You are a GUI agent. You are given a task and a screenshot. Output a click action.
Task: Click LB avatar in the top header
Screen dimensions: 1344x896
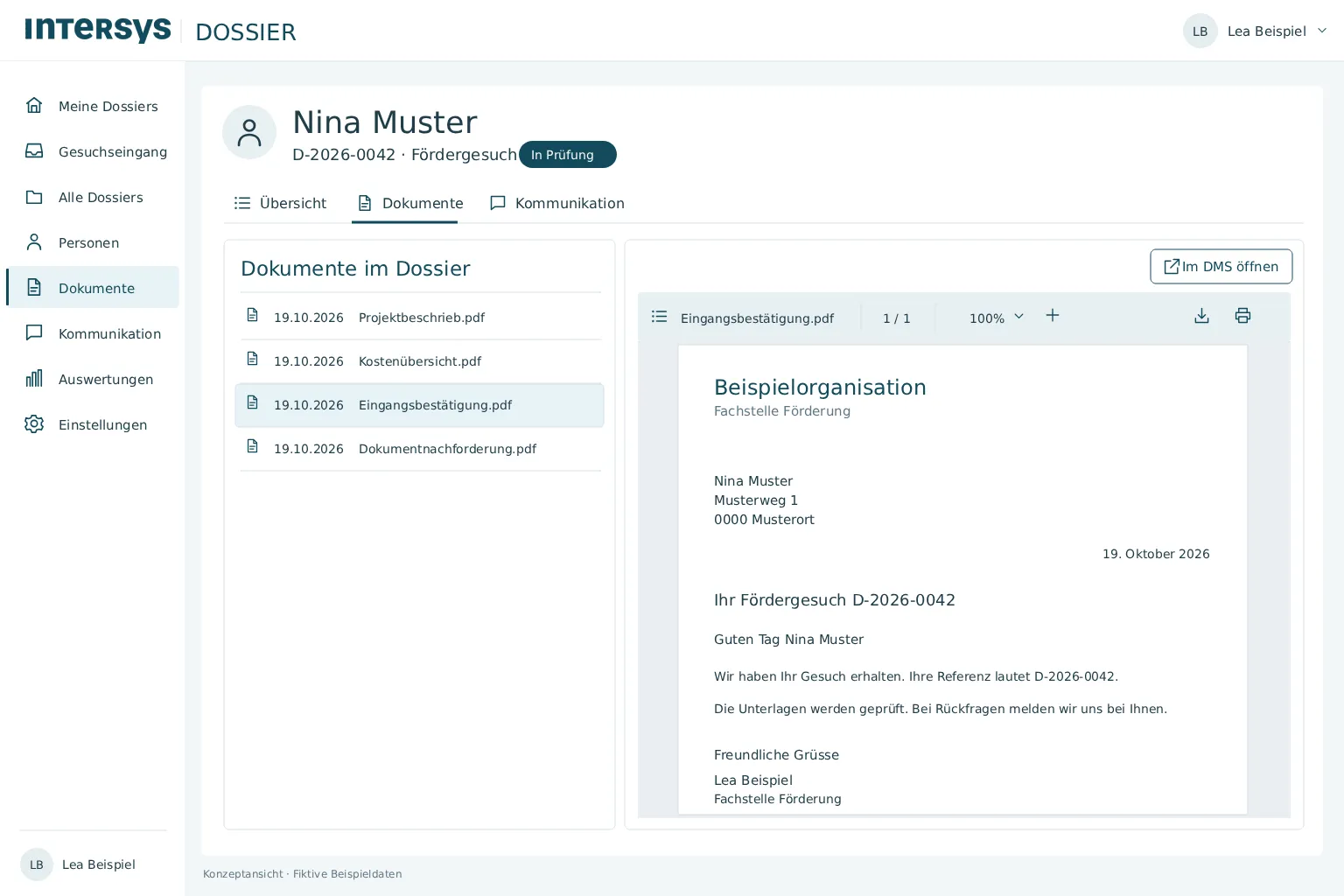(1200, 31)
